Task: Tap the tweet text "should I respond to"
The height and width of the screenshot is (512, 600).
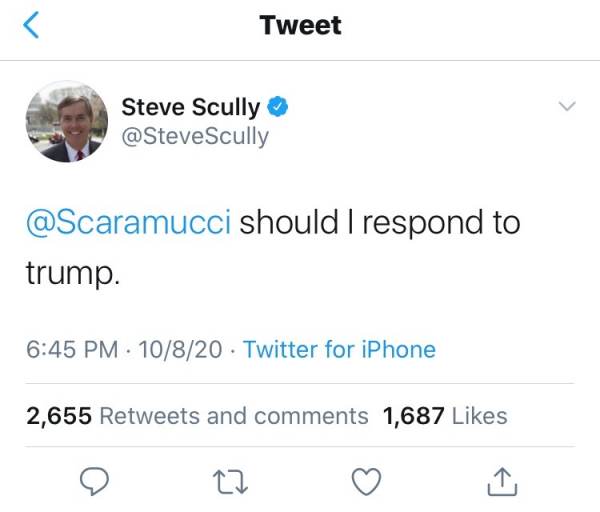Action: pyautogui.click(x=380, y=222)
